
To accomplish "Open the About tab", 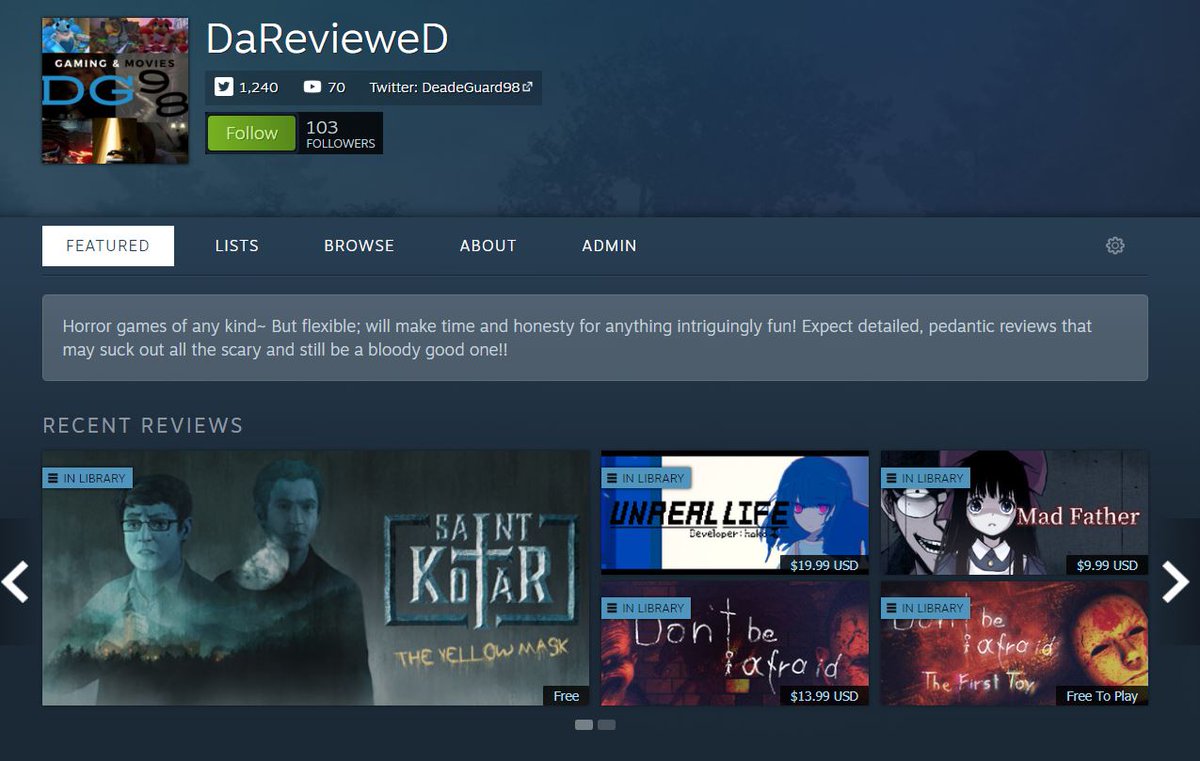I will click(x=488, y=246).
